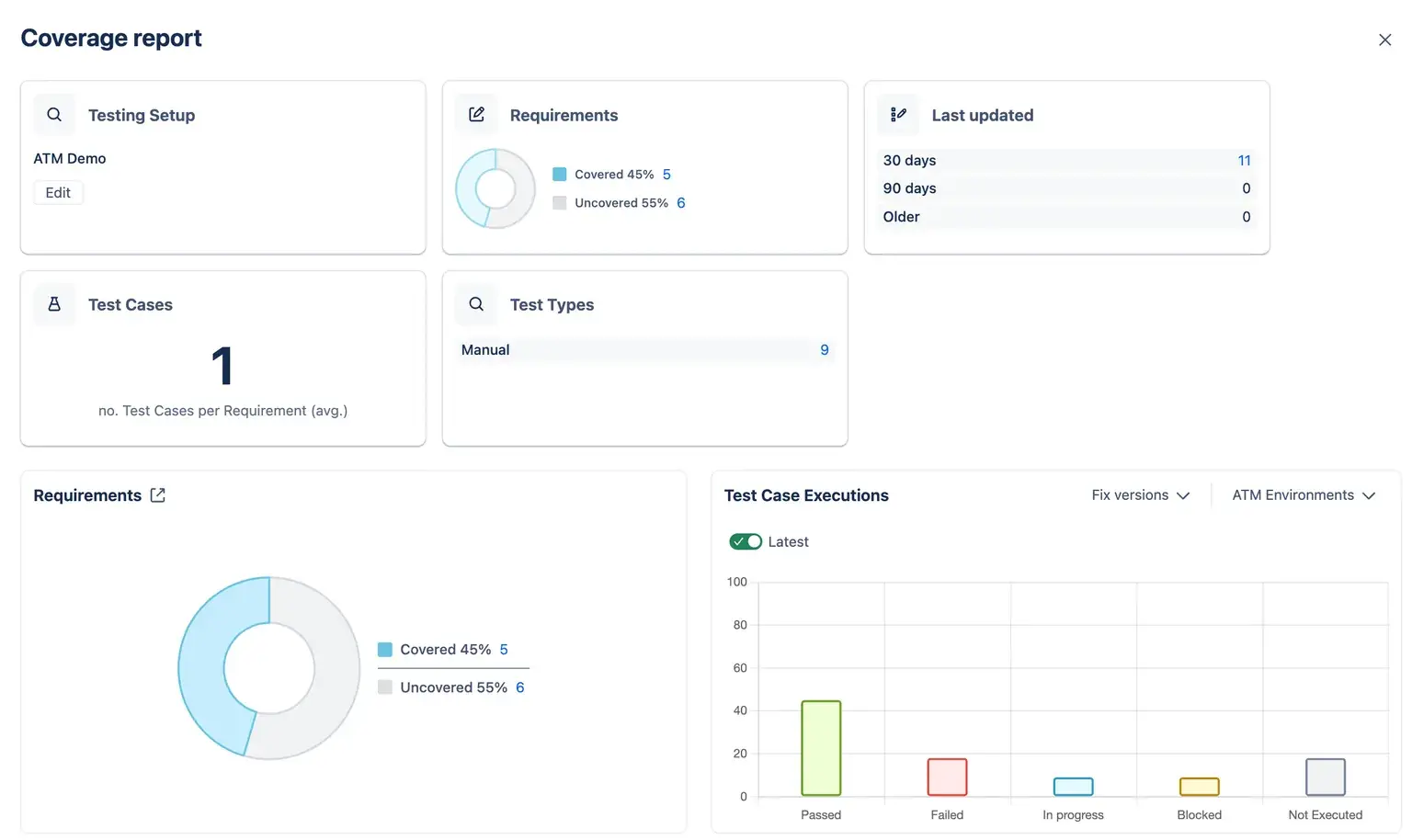Expand the Fix versions dropdown
This screenshot has height=840, width=1412.
point(1140,495)
